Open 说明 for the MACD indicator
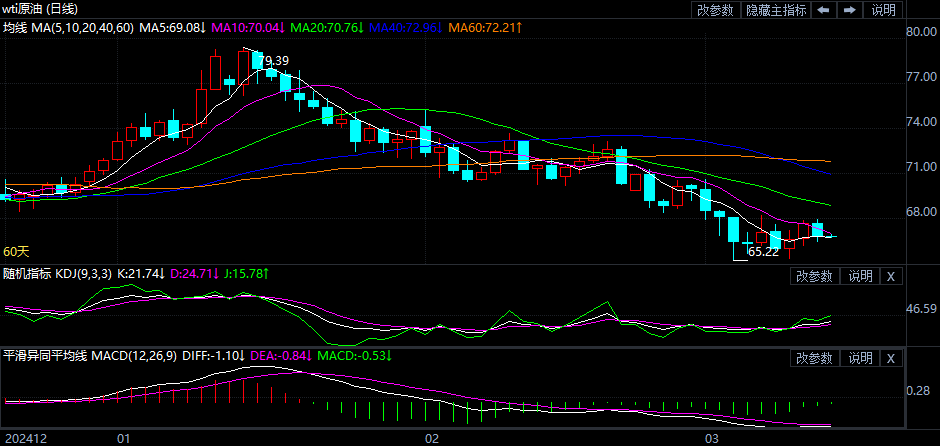The image size is (940, 446). (860, 358)
